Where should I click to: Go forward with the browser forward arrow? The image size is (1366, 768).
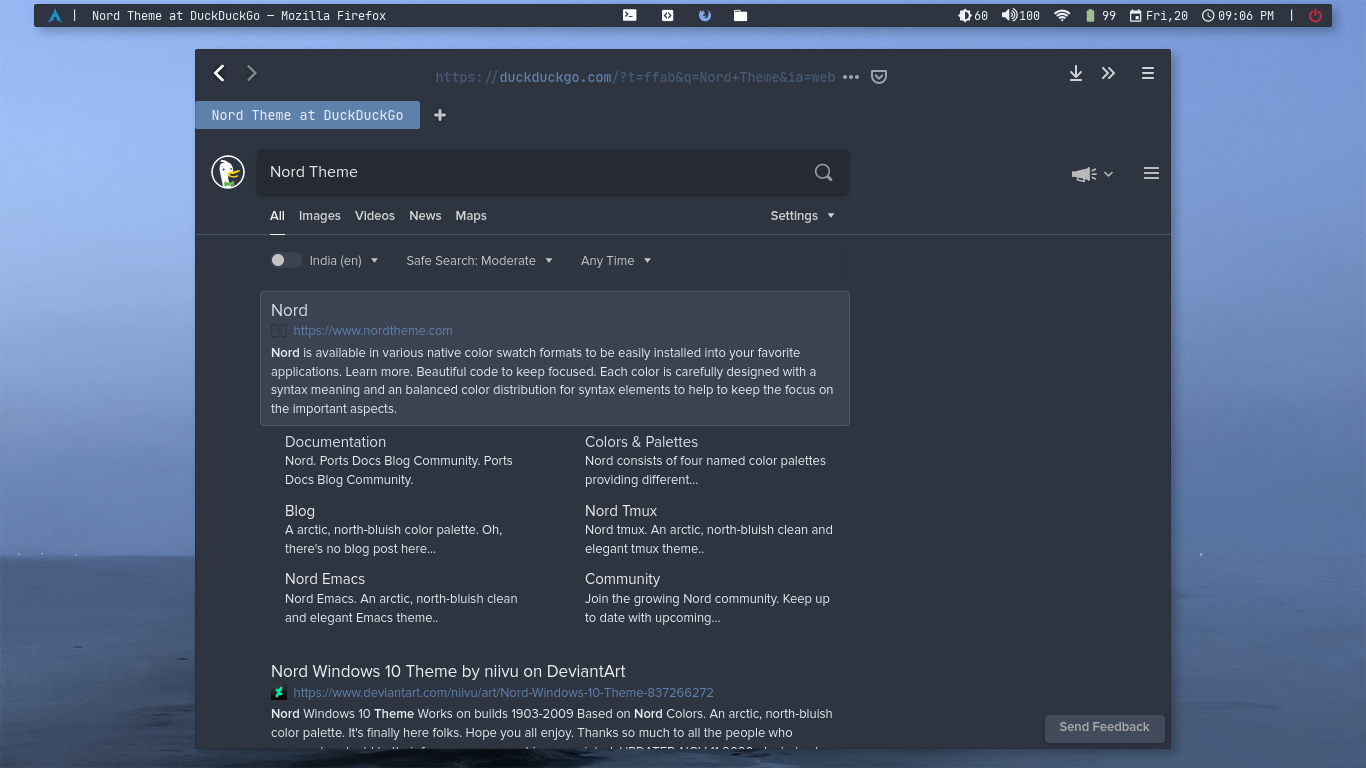[x=252, y=72]
